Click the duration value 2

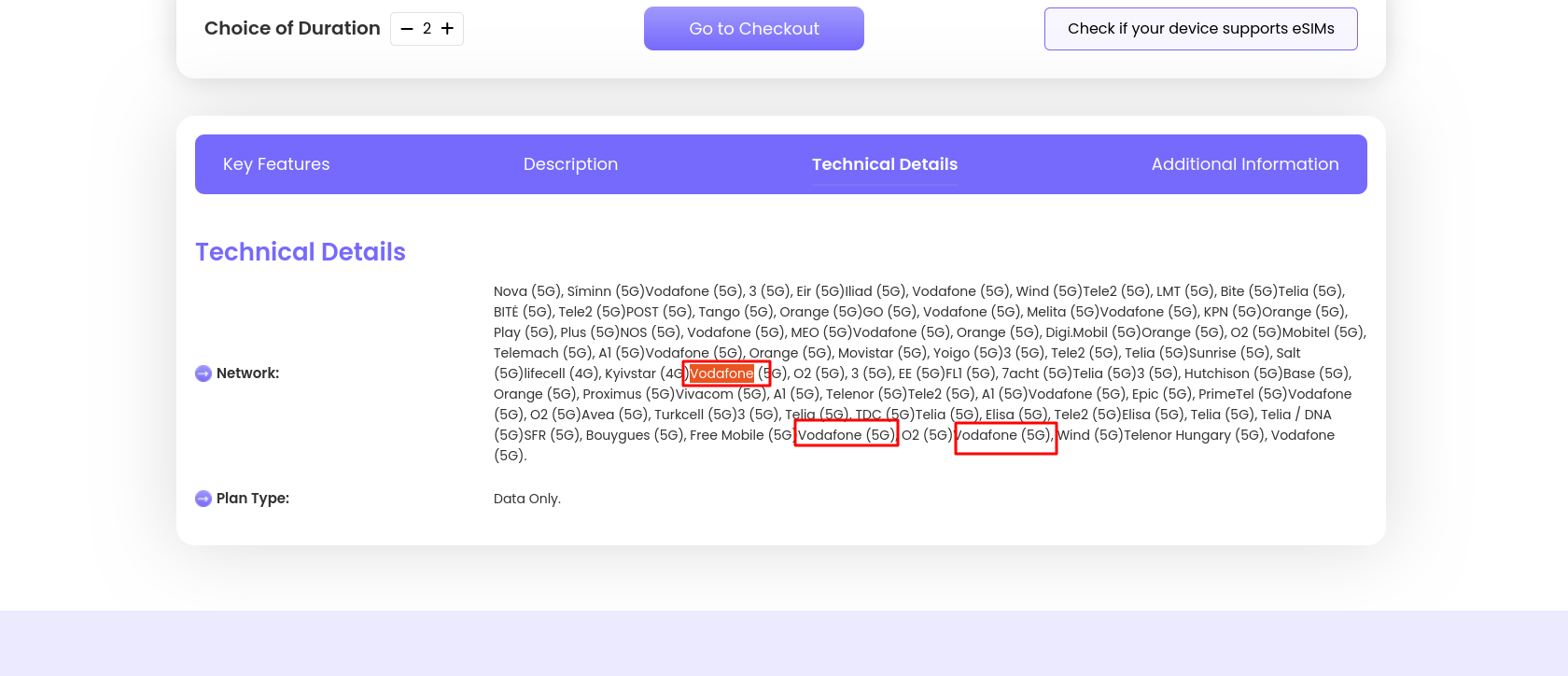click(x=427, y=29)
